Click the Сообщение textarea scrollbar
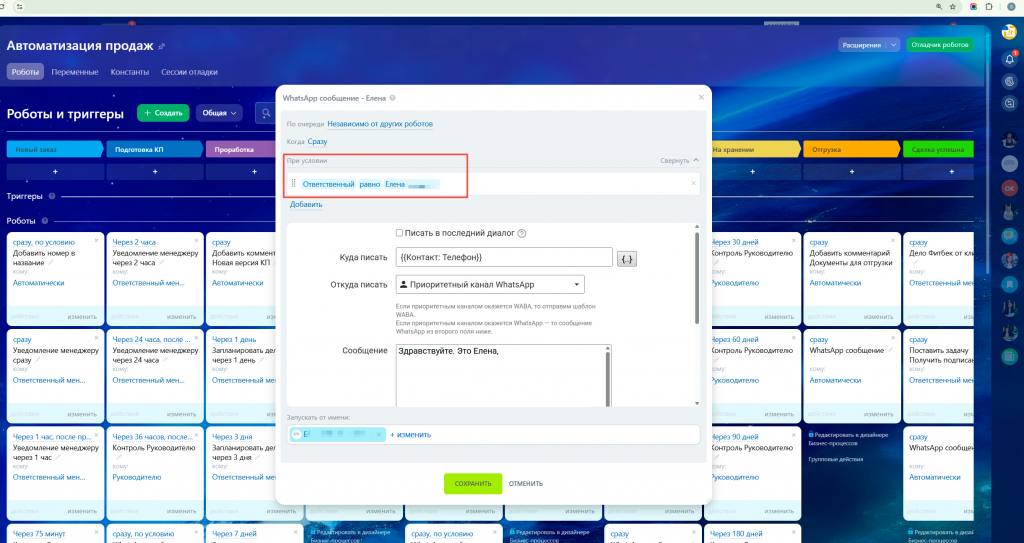Image resolution: width=1024 pixels, height=543 pixels. pyautogui.click(x=608, y=376)
